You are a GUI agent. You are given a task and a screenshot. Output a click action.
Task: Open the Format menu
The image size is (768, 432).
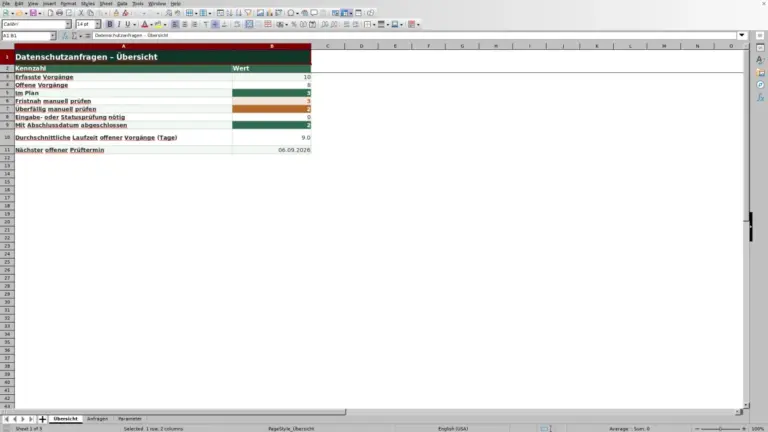pyautogui.click(x=68, y=3)
